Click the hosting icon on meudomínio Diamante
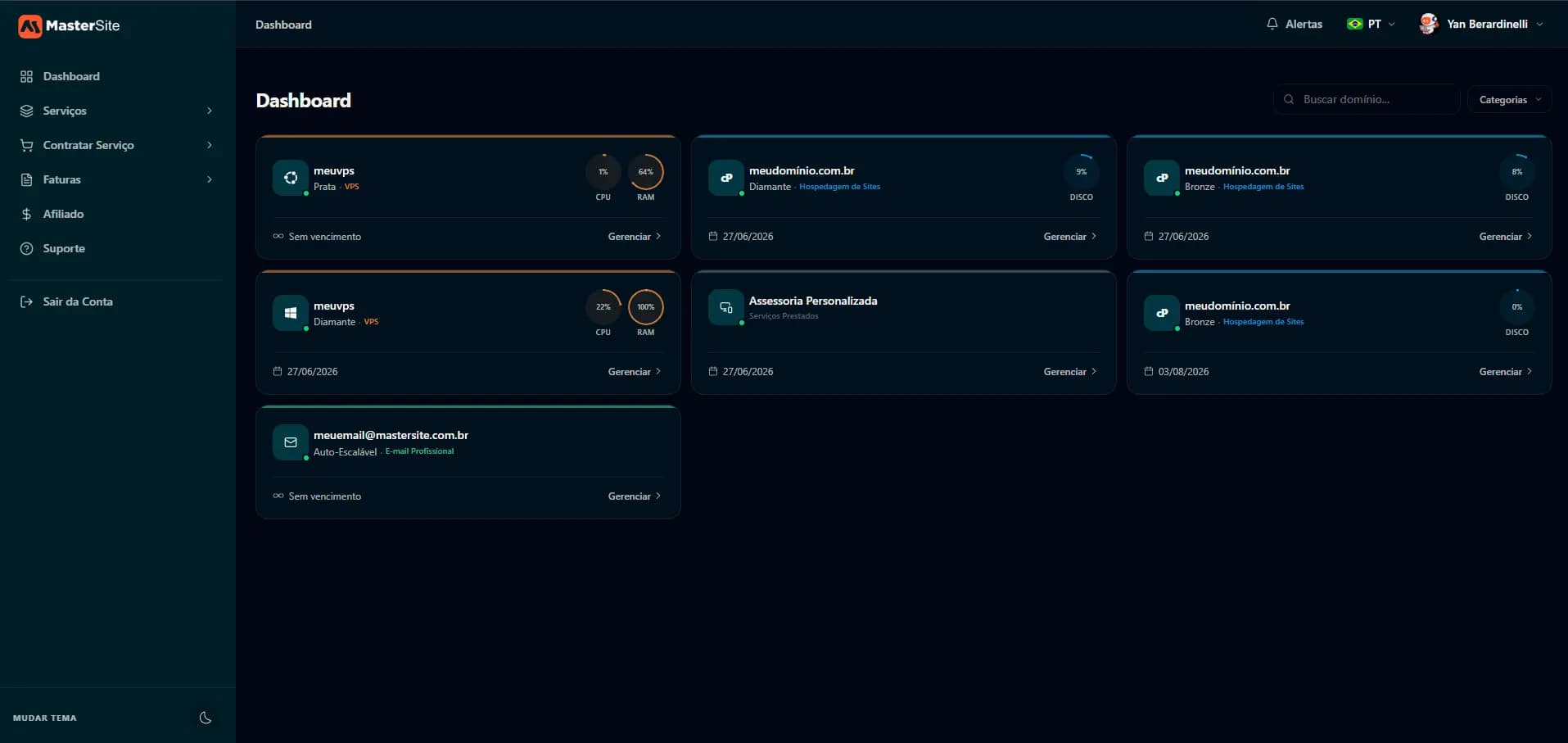 pyautogui.click(x=725, y=178)
